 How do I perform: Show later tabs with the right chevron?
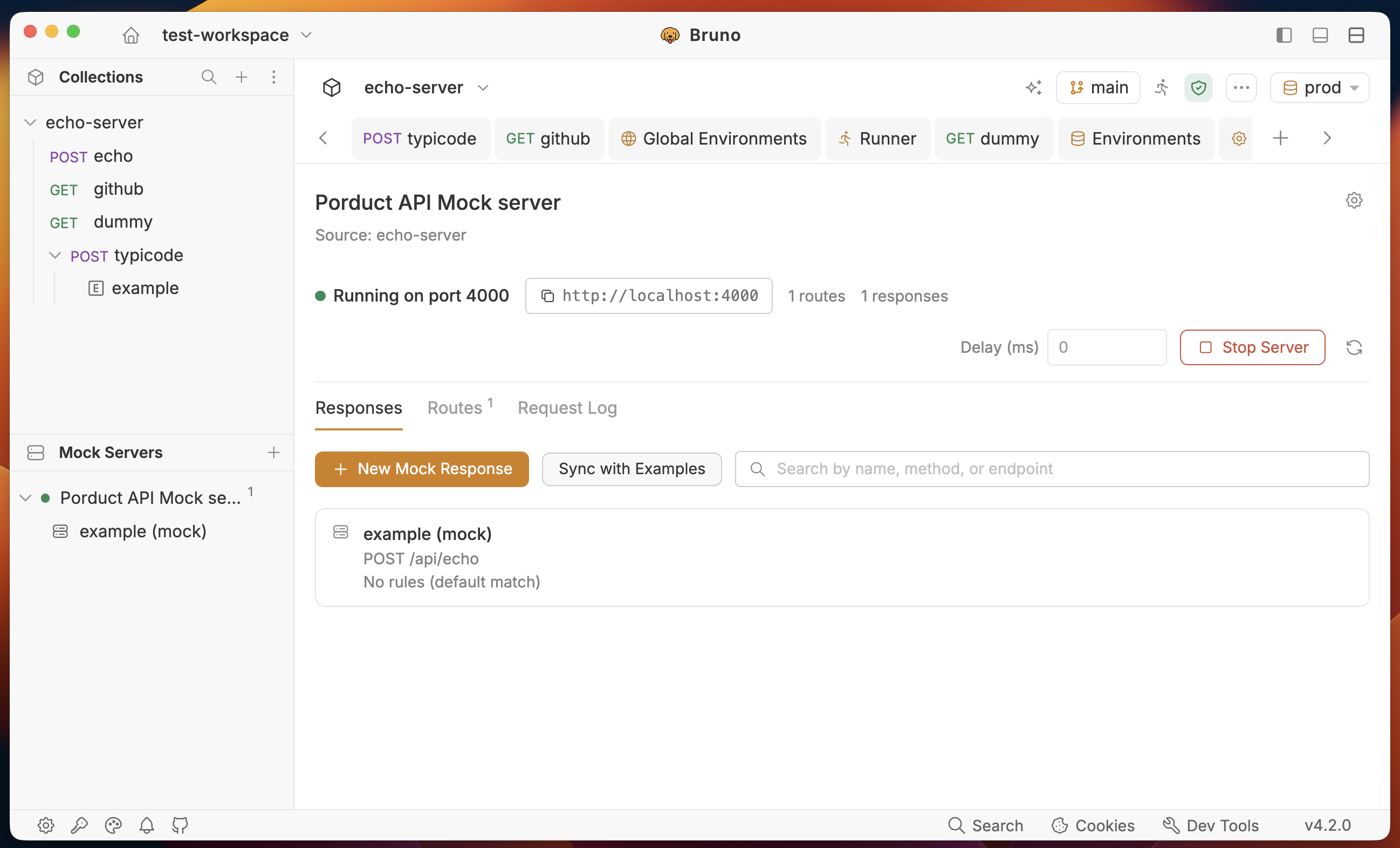pyautogui.click(x=1327, y=138)
